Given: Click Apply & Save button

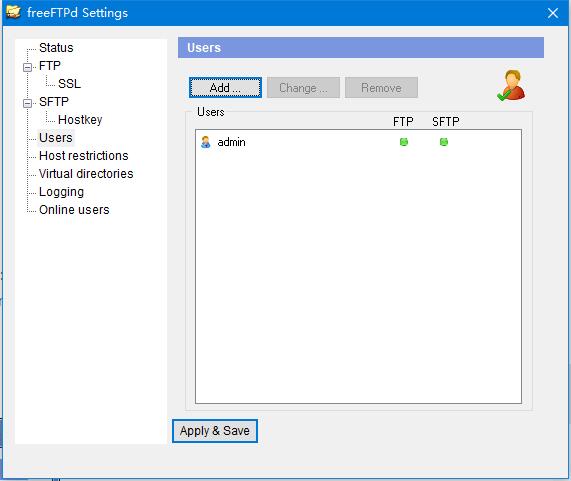Looking at the screenshot, I should click(x=214, y=431).
